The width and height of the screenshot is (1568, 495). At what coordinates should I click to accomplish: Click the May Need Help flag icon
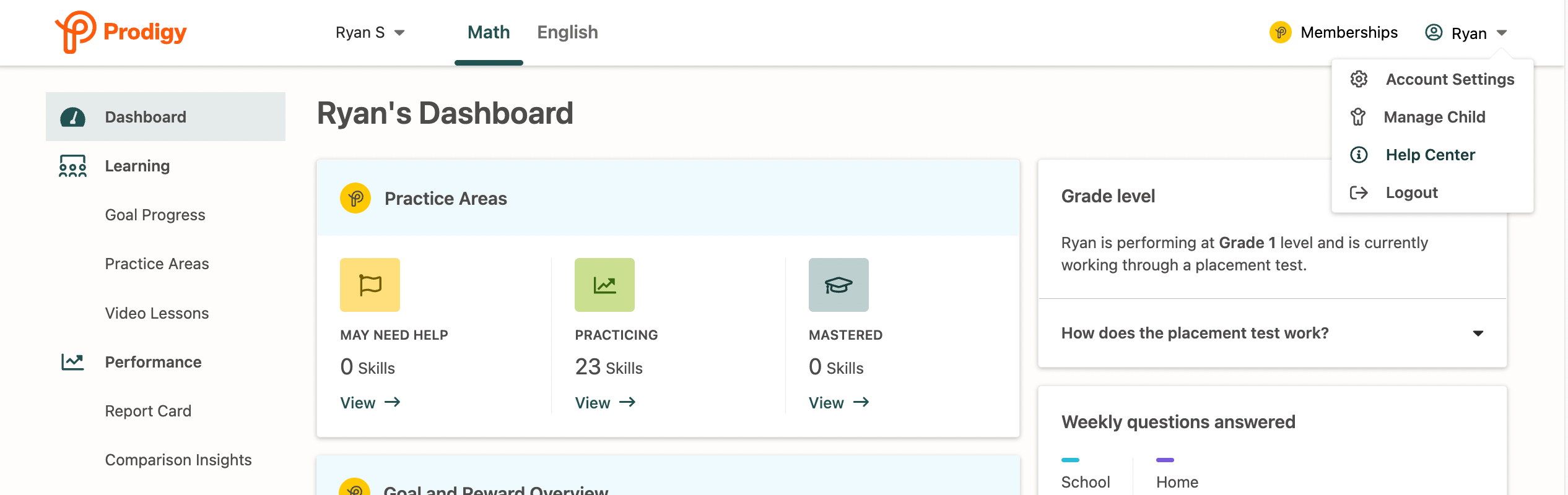pyautogui.click(x=370, y=285)
